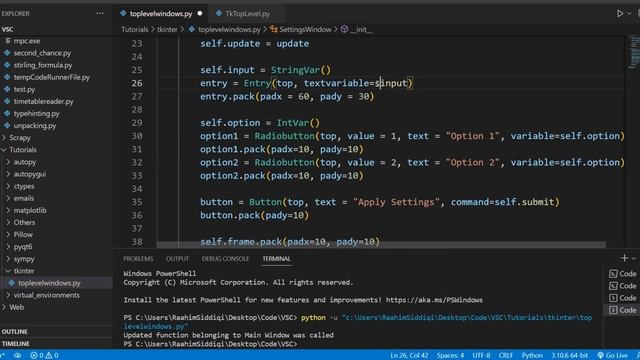This screenshot has height=360, width=640.
Task: Collapse the Tutorials folder
Action: [23, 150]
